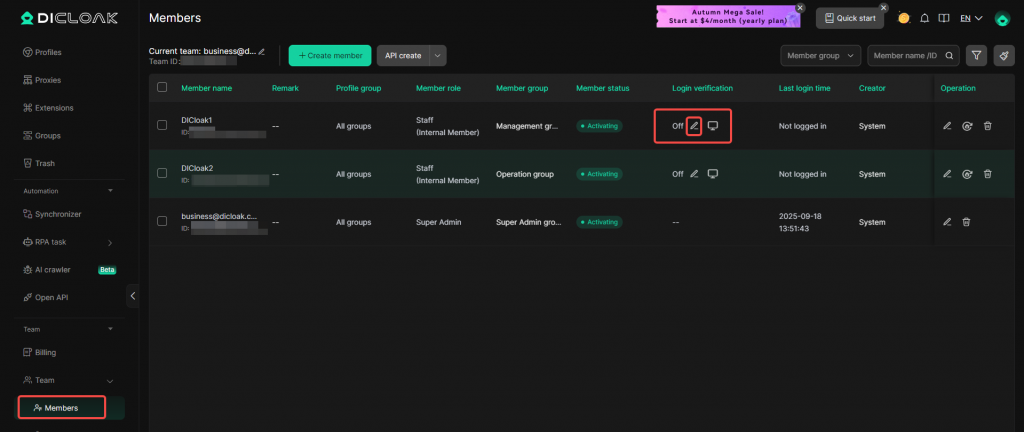Open the filter funnel icon
Image resolution: width=1024 pixels, height=432 pixels.
coord(977,56)
